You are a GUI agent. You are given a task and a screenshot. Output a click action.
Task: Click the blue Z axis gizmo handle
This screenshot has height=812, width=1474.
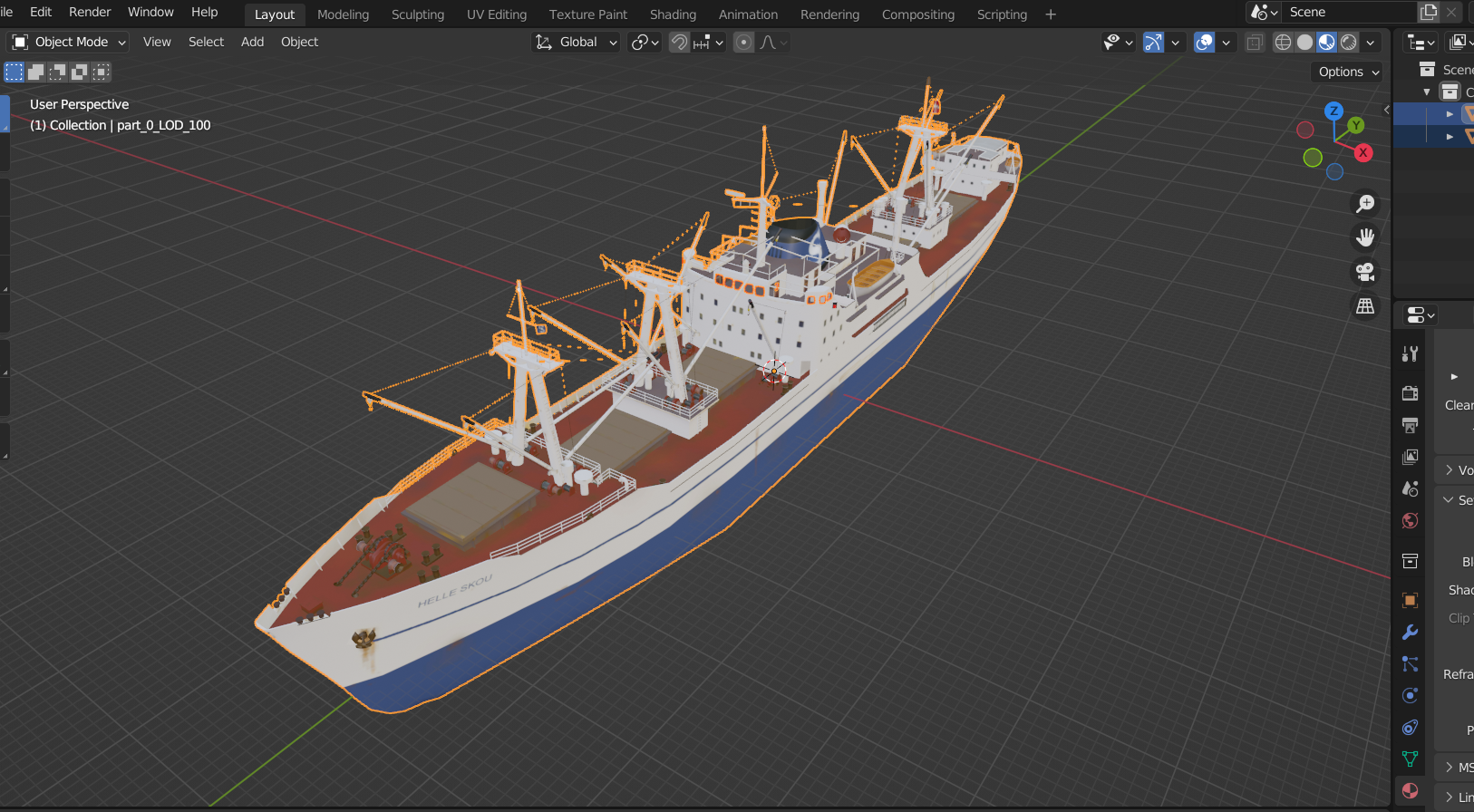coord(1333,111)
